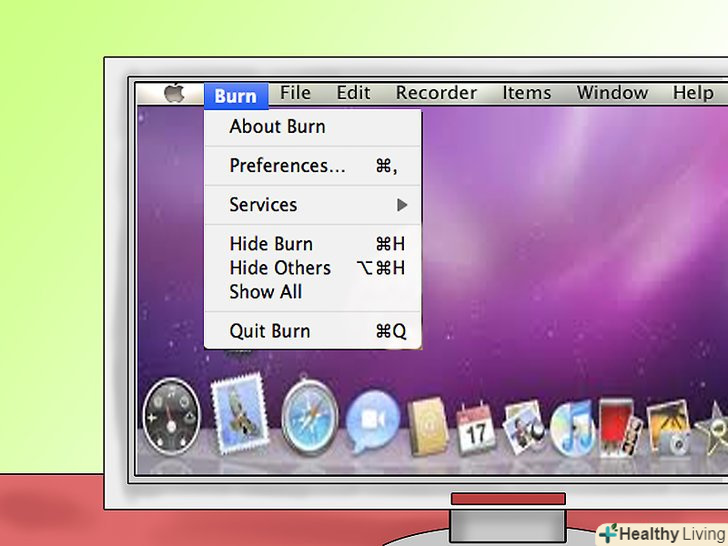Open Preview from the Dock
This screenshot has height=546, width=728.
click(524, 426)
